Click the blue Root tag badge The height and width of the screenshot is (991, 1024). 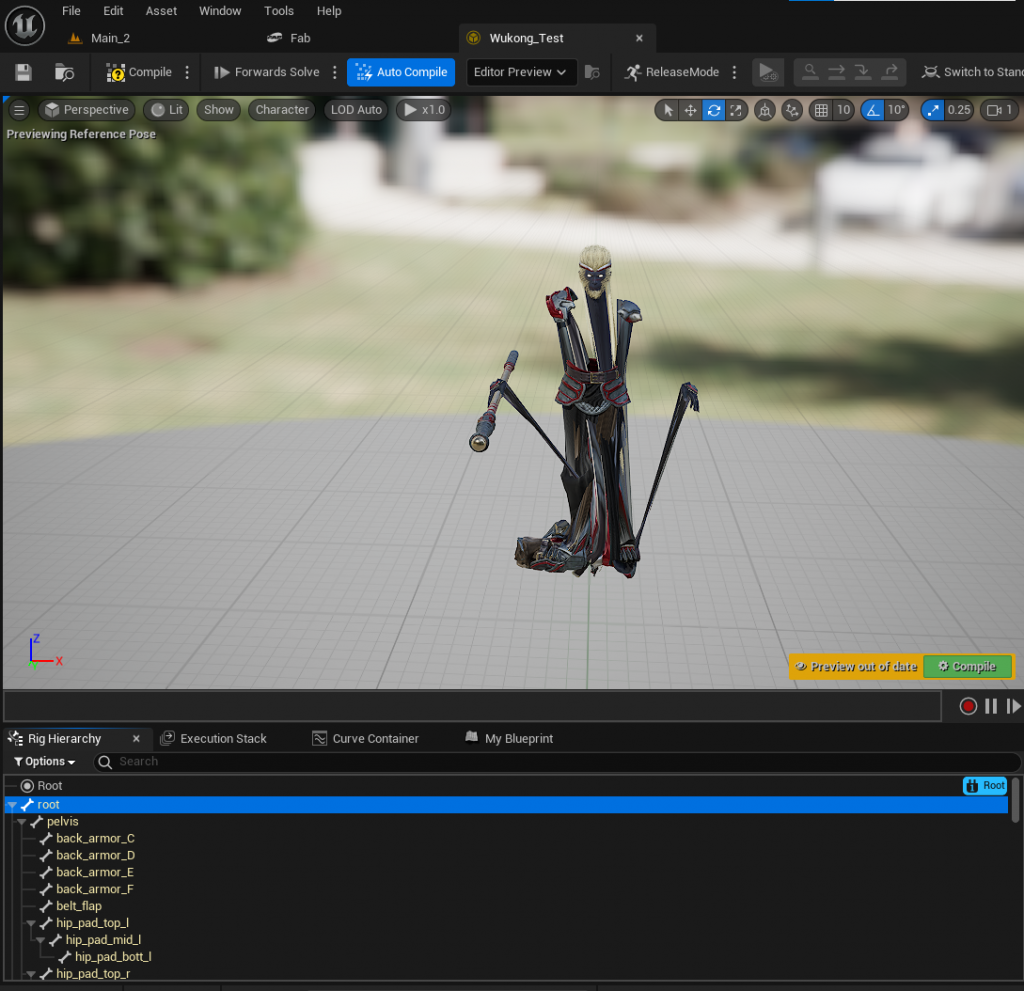[x=985, y=785]
